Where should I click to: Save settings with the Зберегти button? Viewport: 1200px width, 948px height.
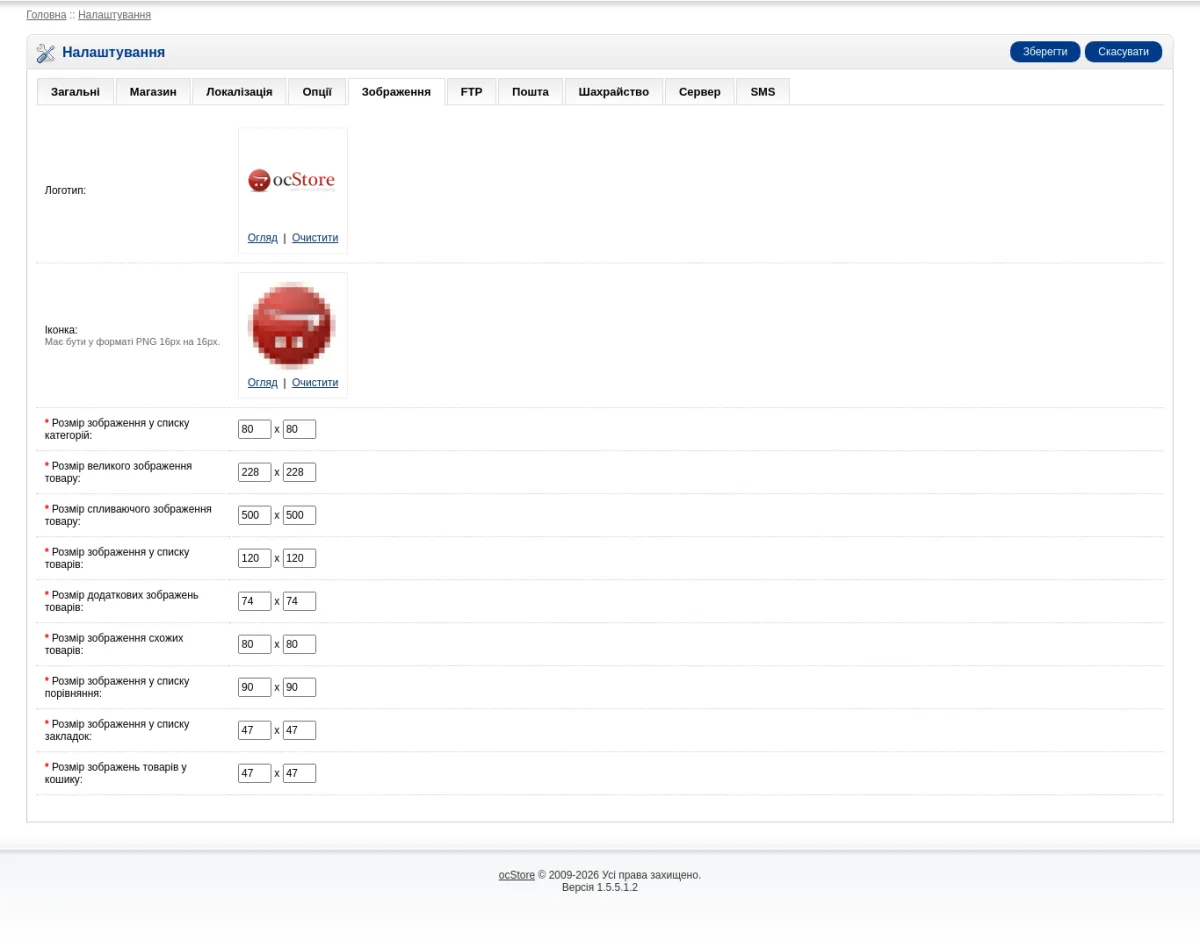tap(1045, 52)
